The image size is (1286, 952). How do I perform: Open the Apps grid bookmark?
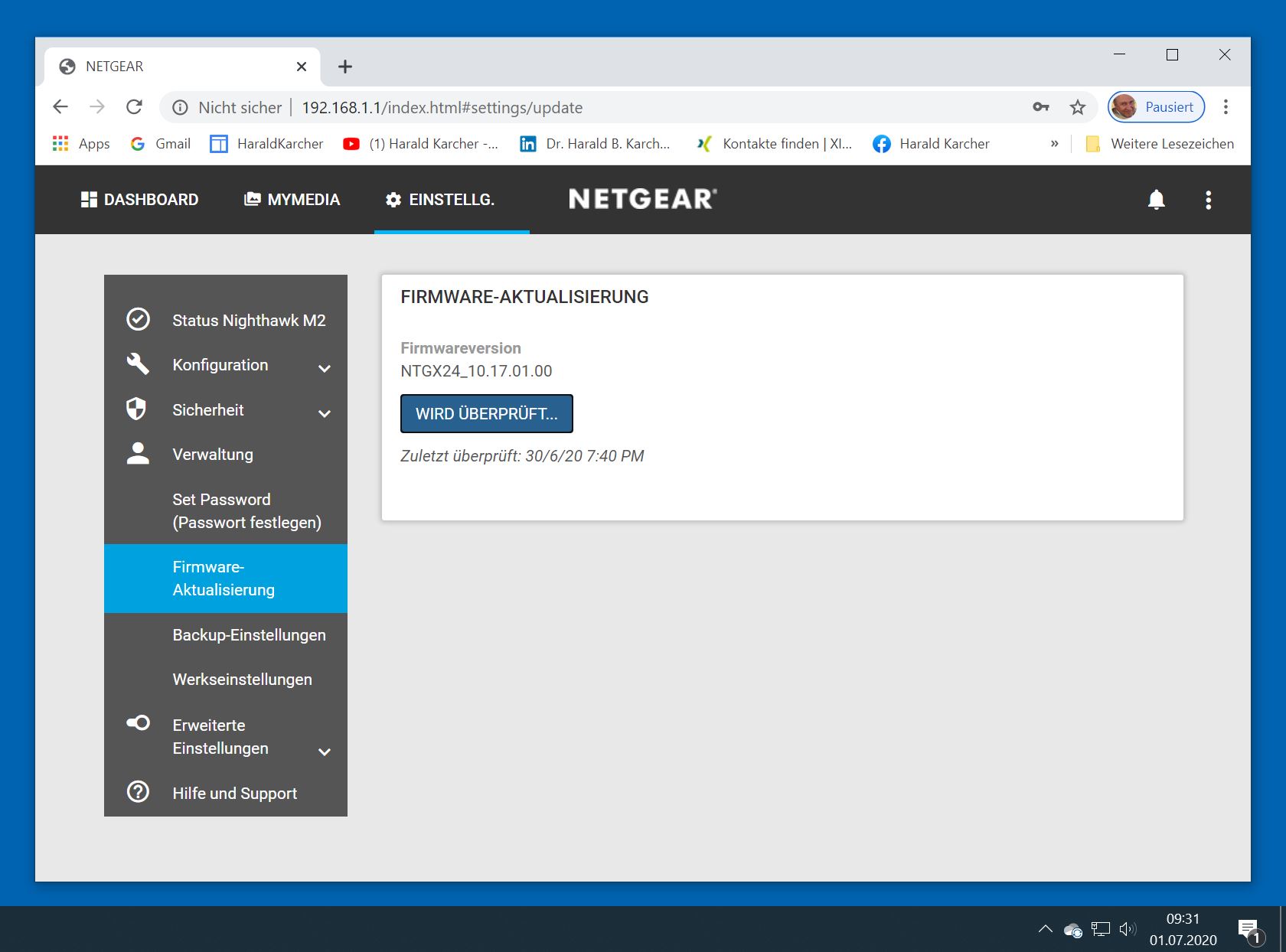pos(80,144)
